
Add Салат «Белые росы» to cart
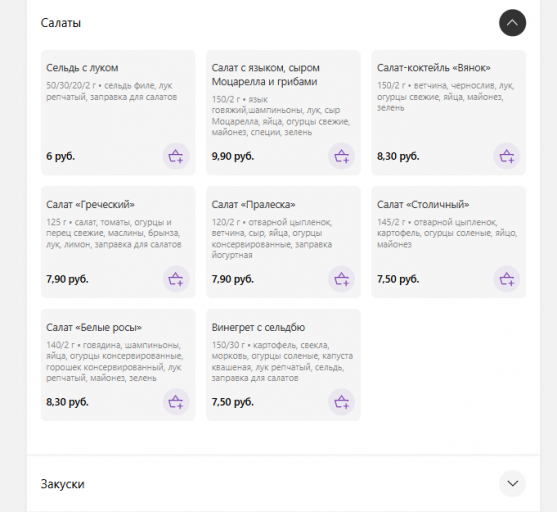click(176, 402)
